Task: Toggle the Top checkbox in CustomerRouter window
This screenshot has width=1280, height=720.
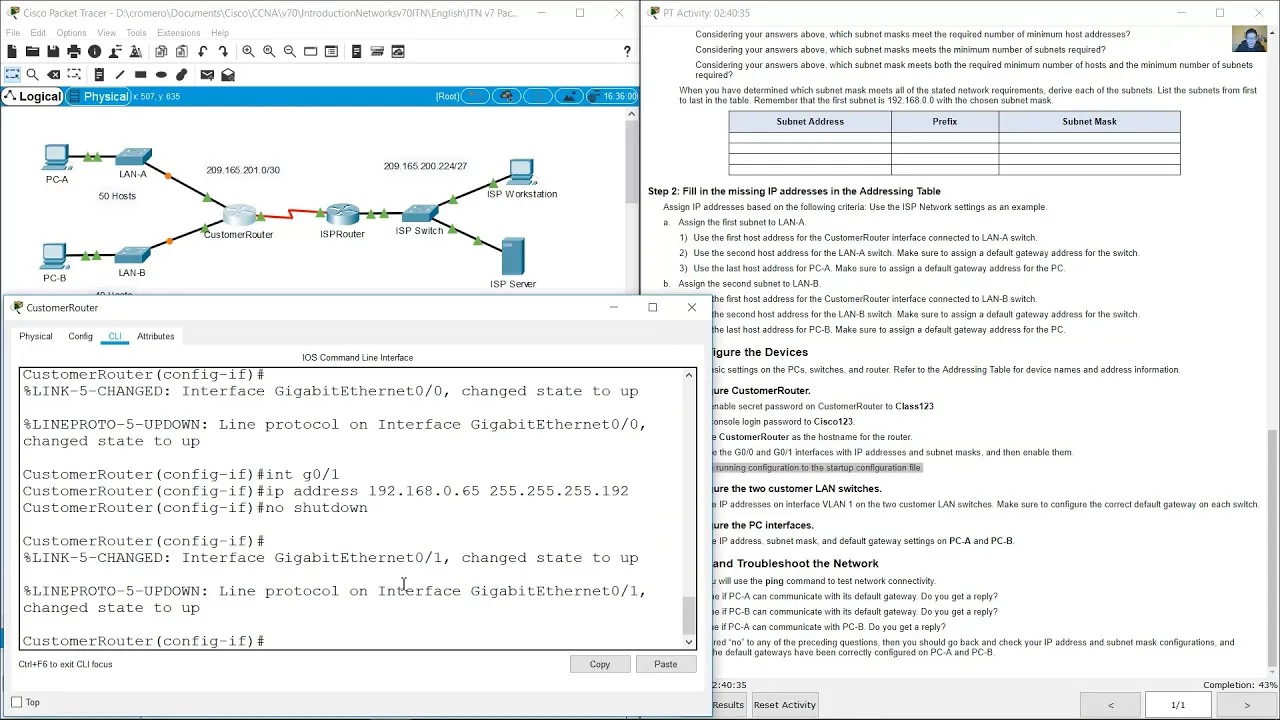Action: pos(16,702)
